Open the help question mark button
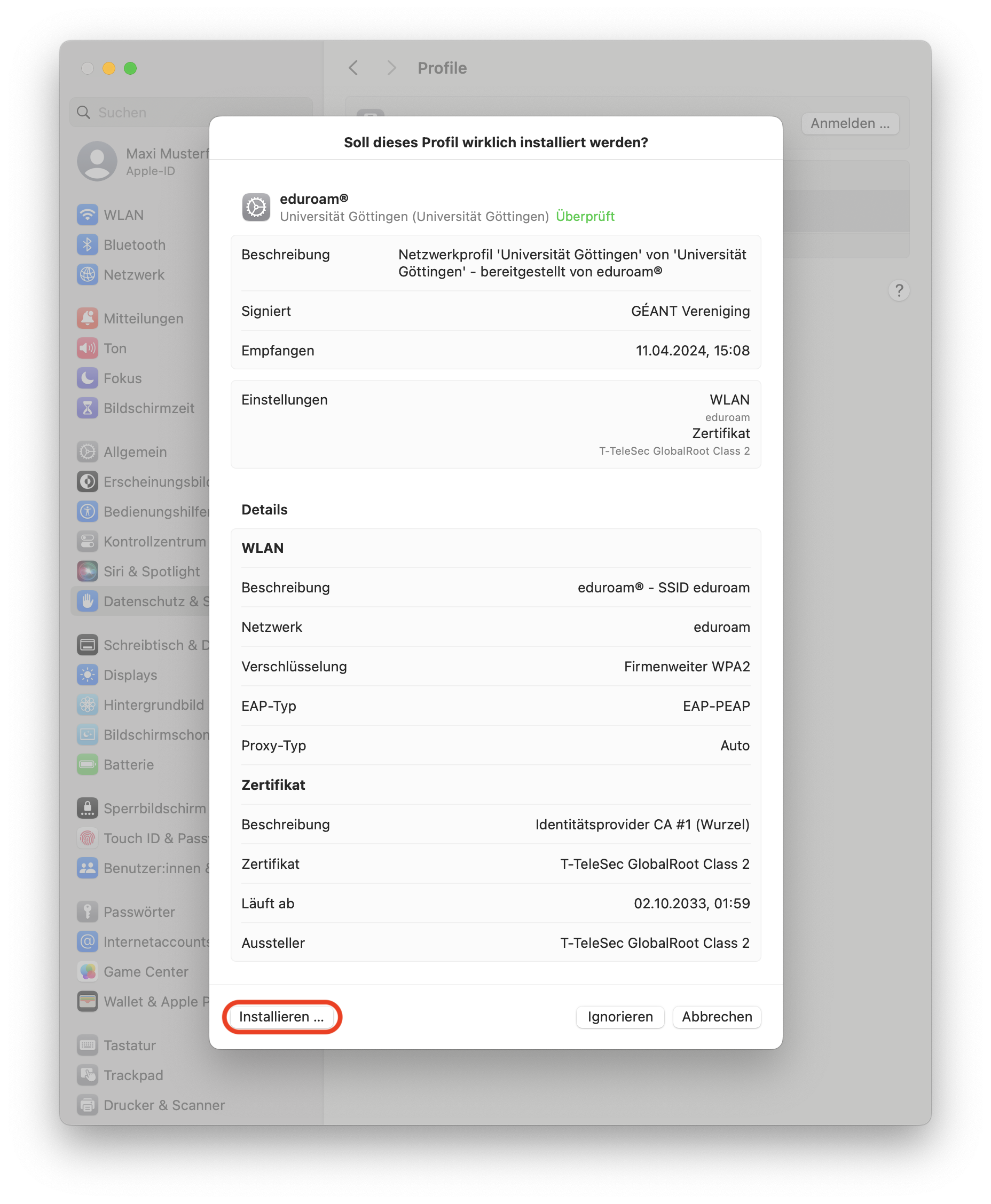Image resolution: width=991 pixels, height=1204 pixels. point(899,290)
